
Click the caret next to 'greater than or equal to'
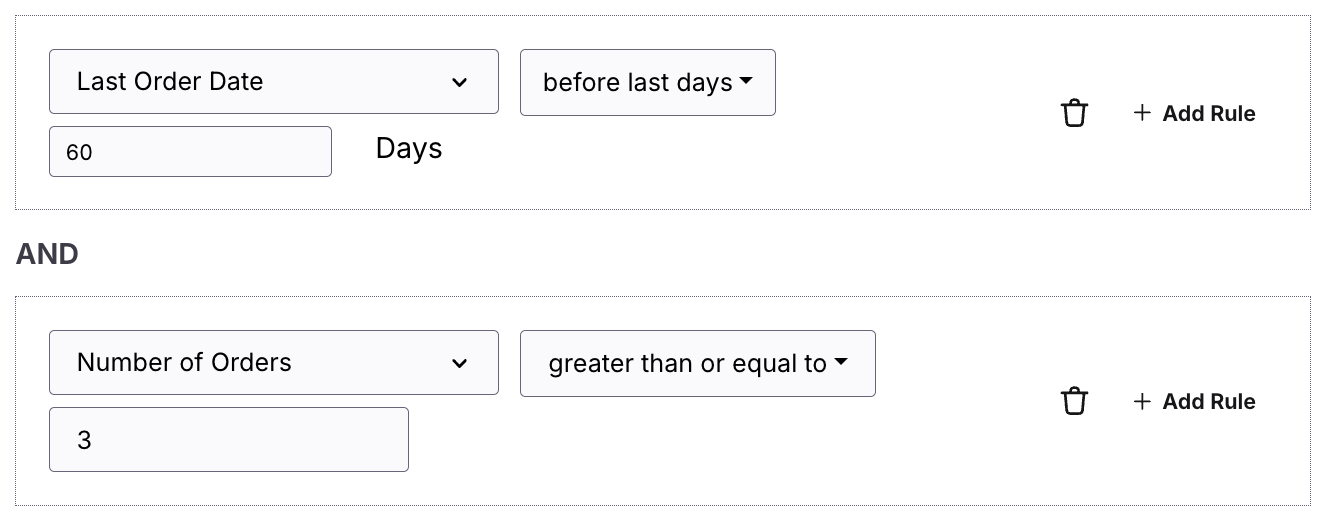[840, 362]
